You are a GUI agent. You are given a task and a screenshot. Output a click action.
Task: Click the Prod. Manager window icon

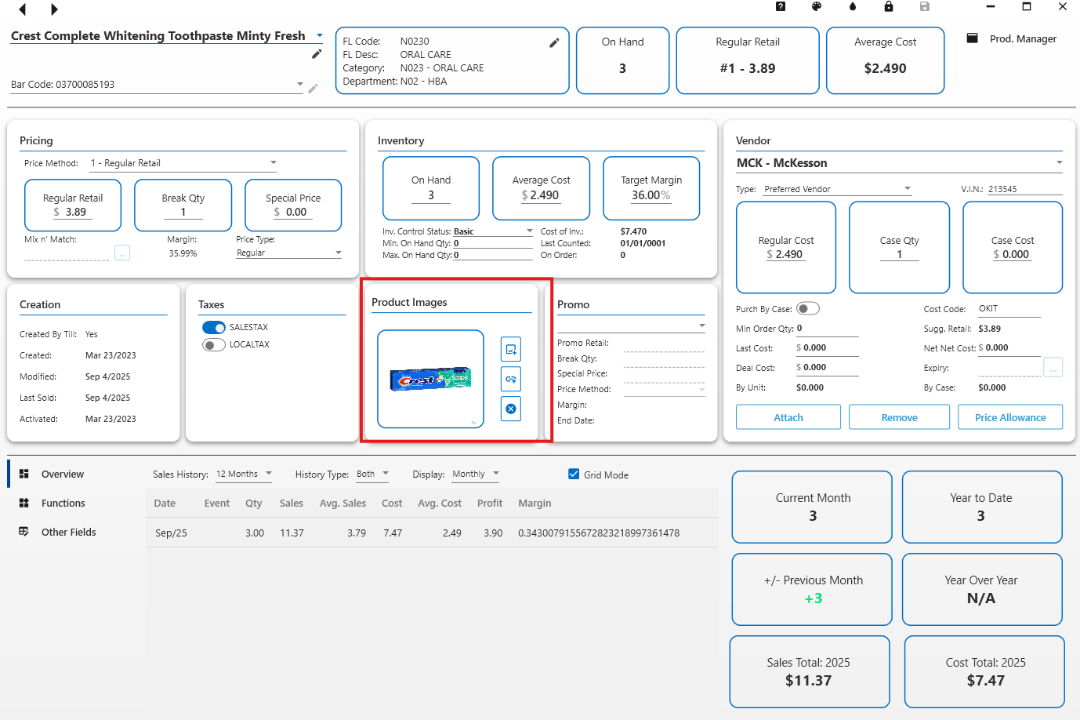tap(972, 39)
